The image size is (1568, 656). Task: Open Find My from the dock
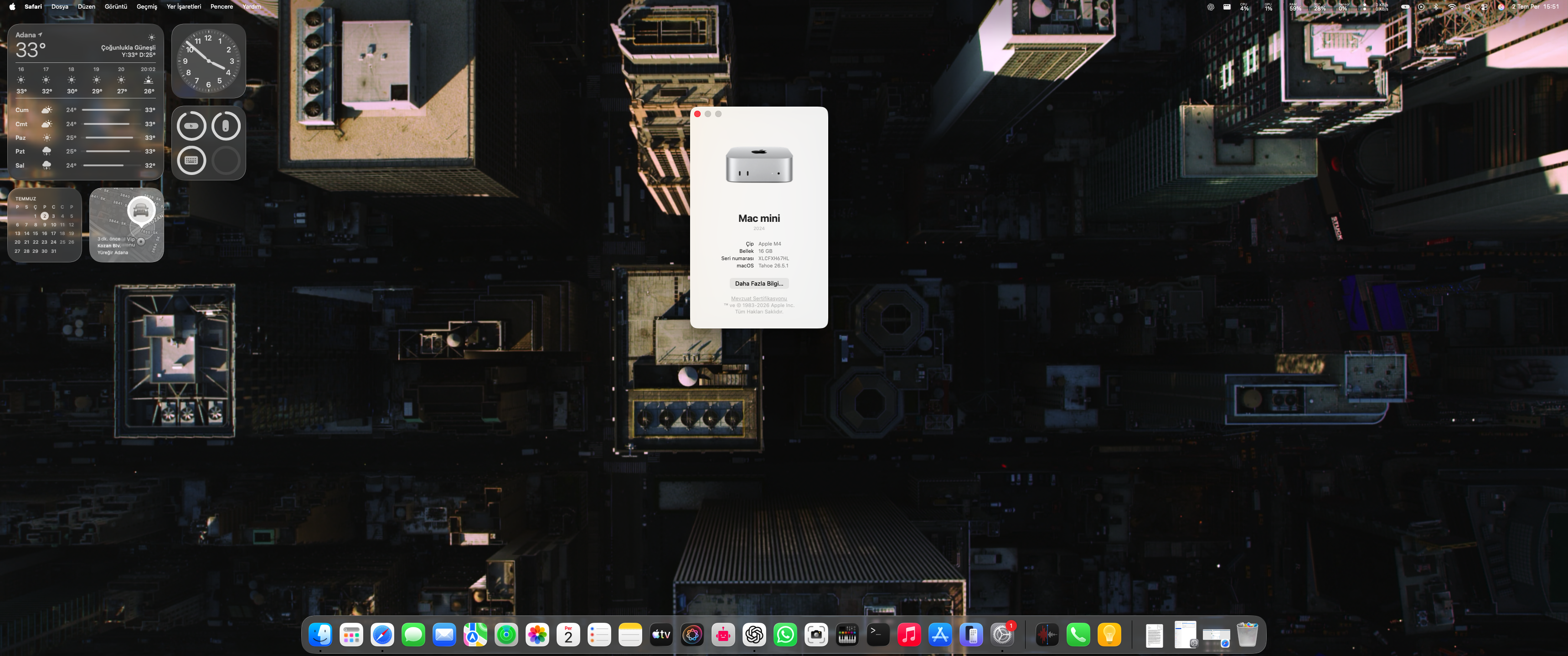[506, 635]
